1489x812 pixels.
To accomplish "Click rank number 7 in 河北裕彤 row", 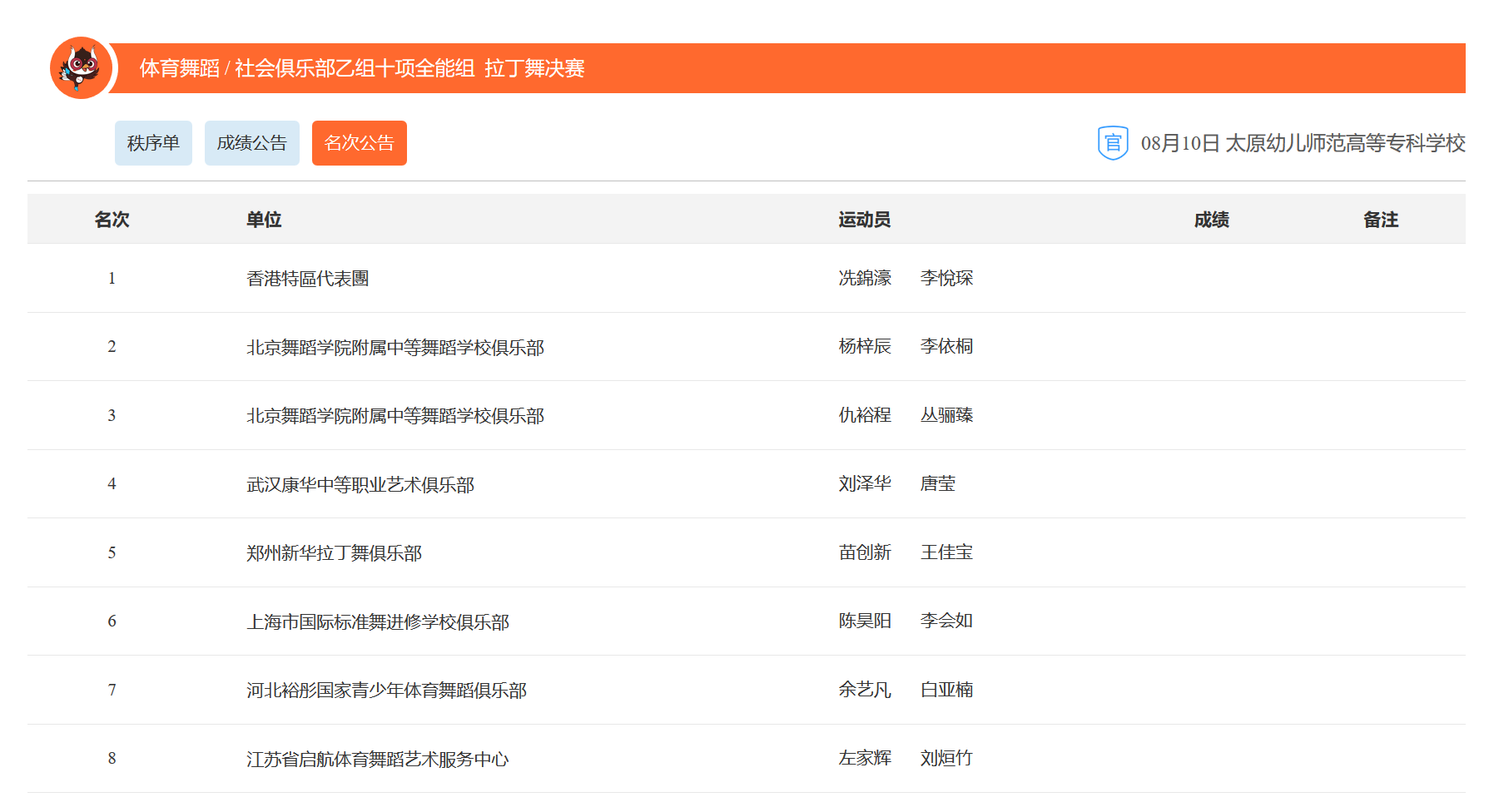I will pos(112,690).
